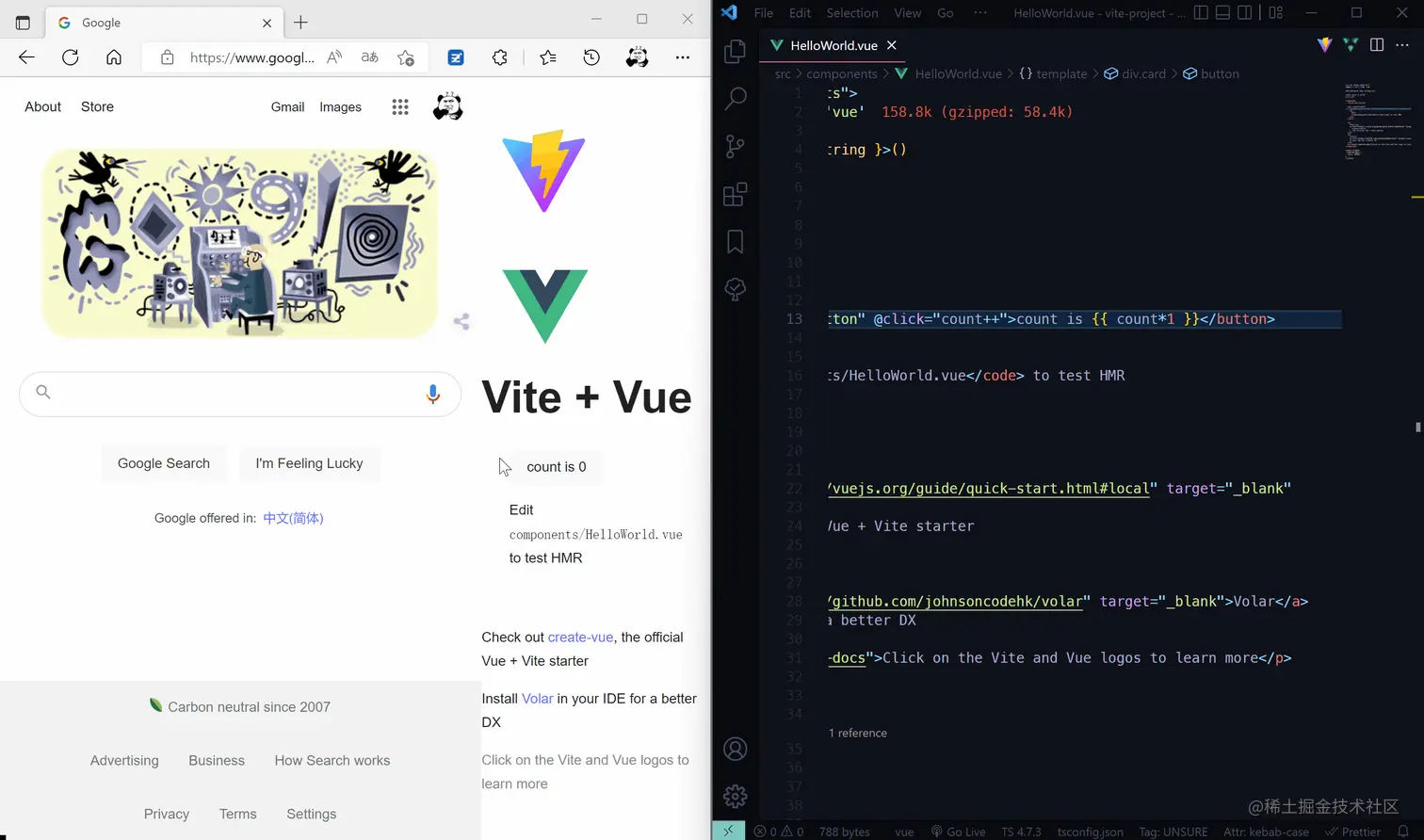
Task: Add this page to Edge favorites
Action: 406,57
